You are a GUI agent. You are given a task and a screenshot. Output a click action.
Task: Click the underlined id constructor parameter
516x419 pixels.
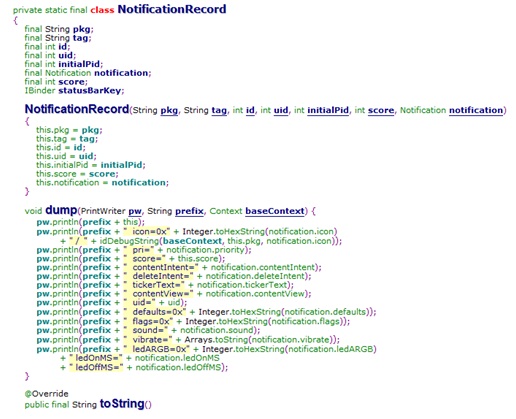click(250, 110)
